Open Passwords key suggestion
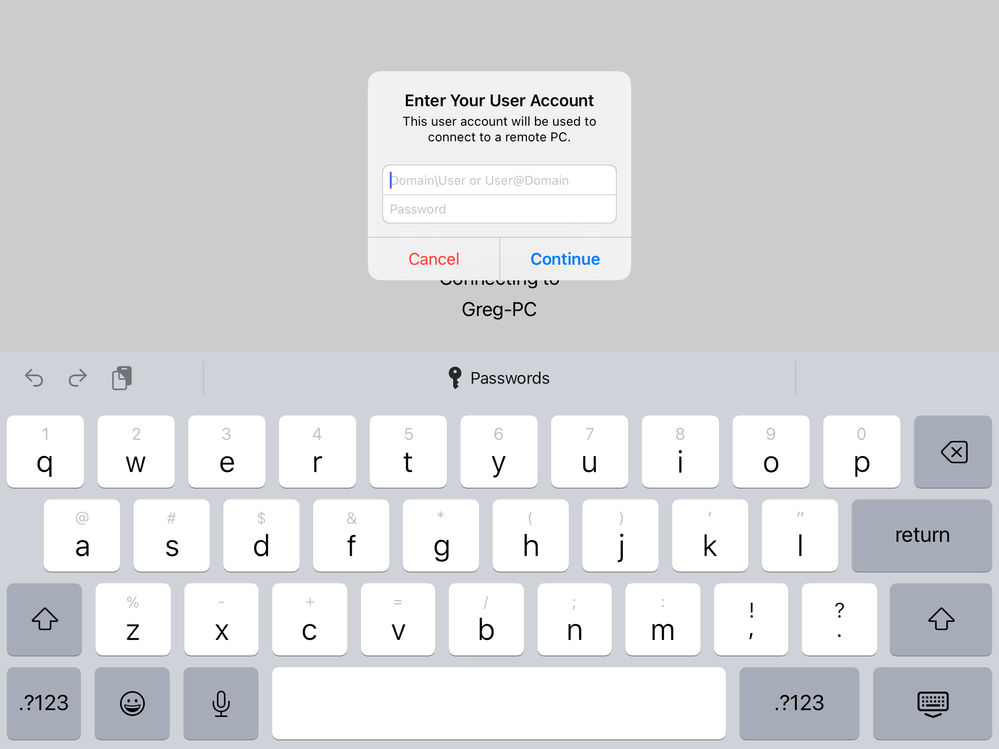 click(499, 378)
